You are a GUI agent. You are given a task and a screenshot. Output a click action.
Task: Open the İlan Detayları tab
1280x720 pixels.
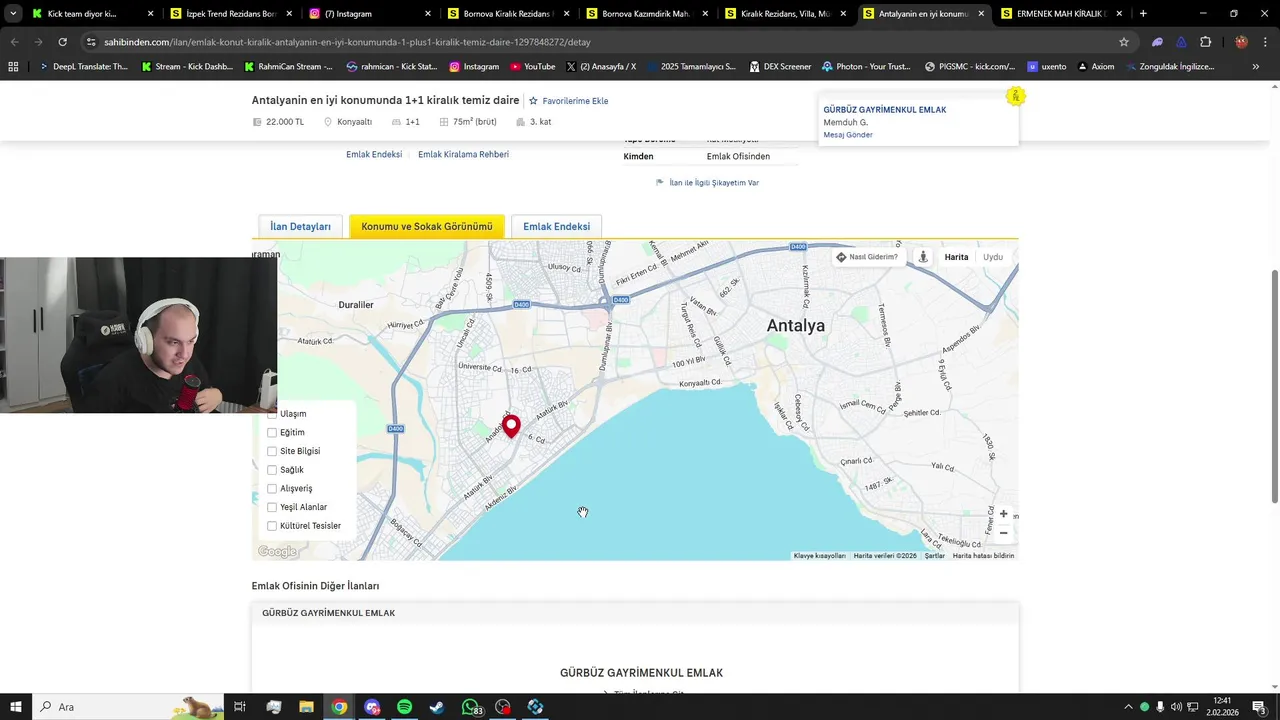pos(300,227)
